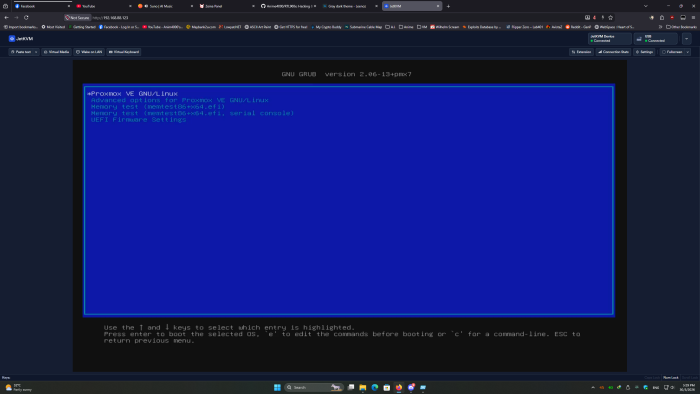700x394 pixels.
Task: List all tabs dropdown
Action: tap(646, 6)
